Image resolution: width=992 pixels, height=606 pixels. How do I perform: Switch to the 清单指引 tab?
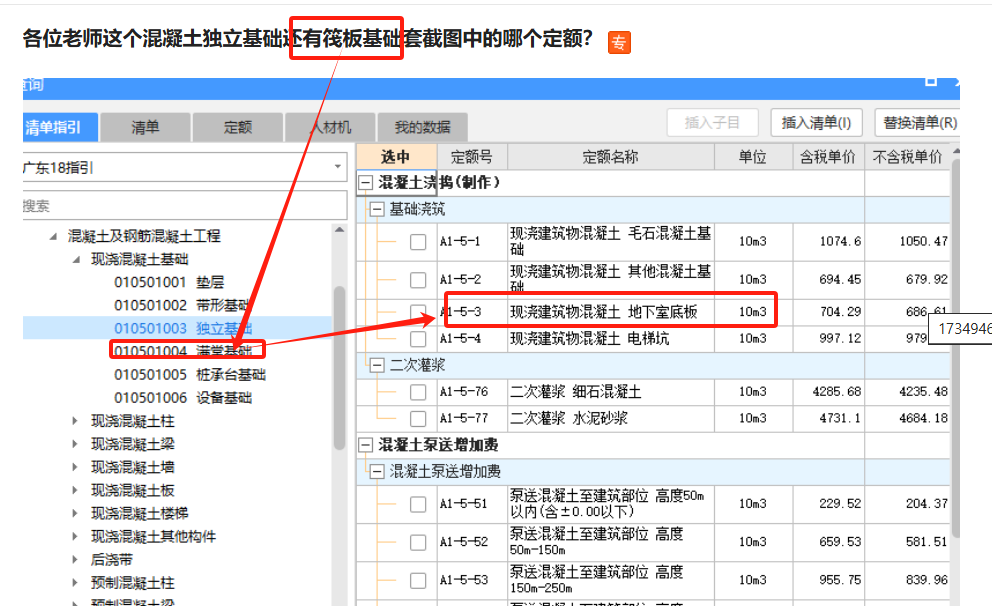60,127
